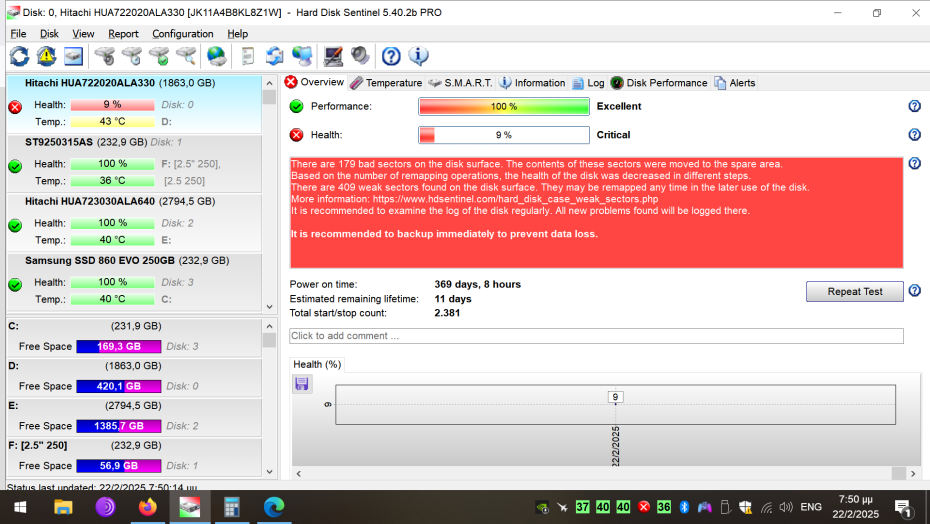
Task: Switch to the S.M.A.R.T. tab
Action: (x=460, y=83)
